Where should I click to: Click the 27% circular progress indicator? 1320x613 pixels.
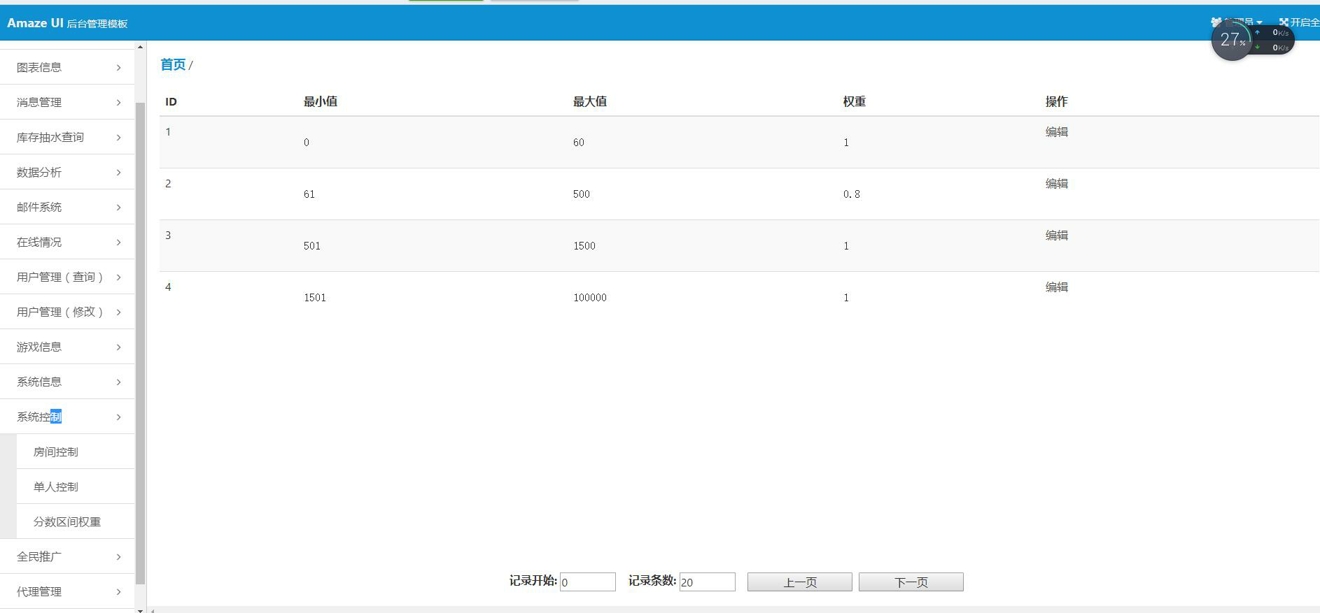coord(1231,40)
